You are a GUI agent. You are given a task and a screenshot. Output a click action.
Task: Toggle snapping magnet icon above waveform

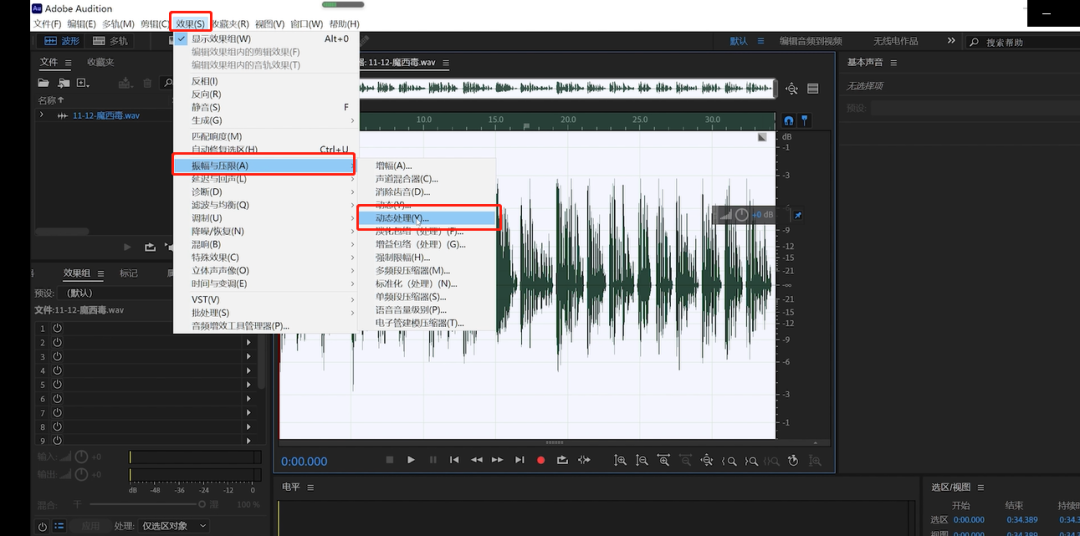point(789,121)
